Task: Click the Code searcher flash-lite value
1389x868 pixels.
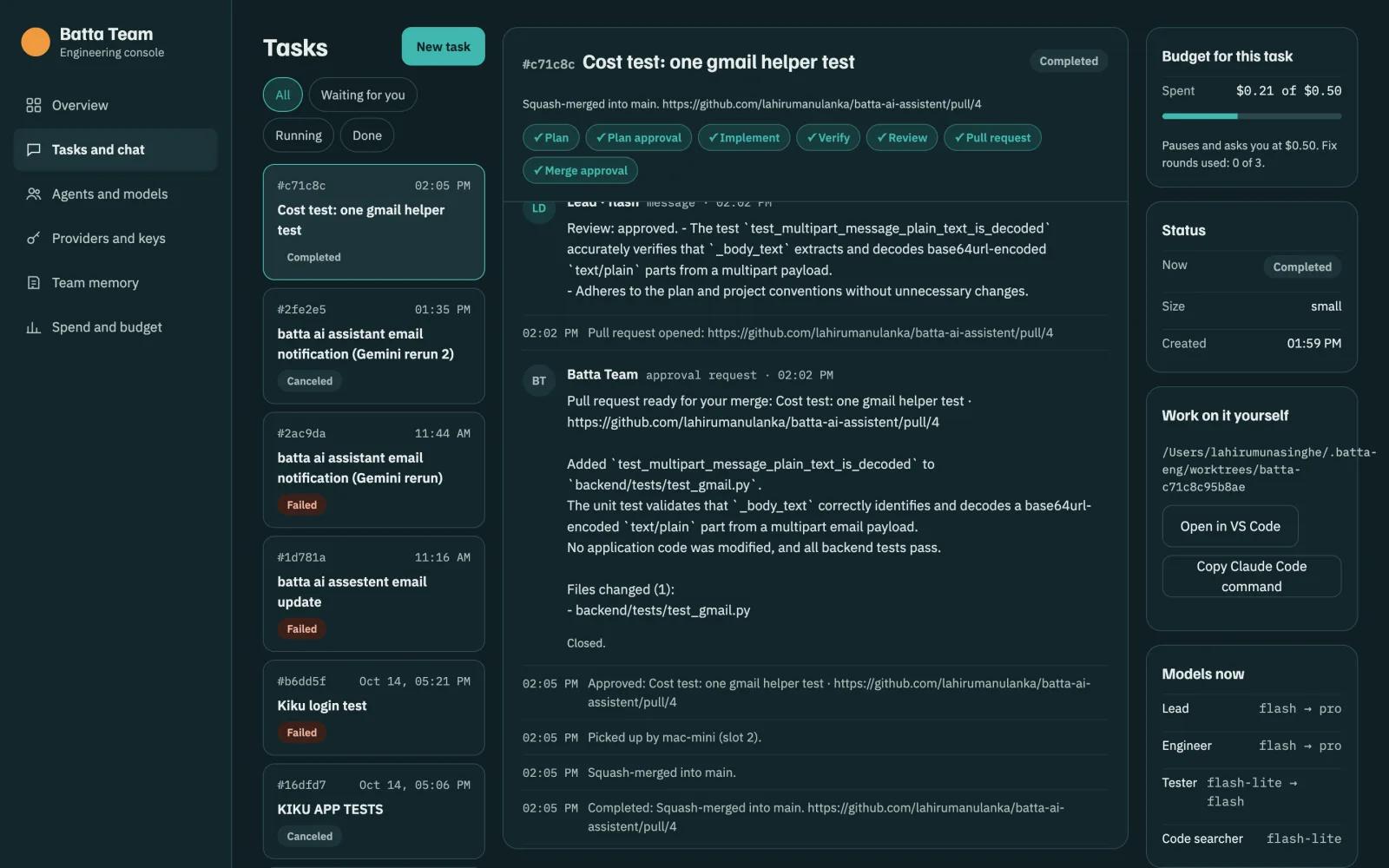Action: 1303,838
